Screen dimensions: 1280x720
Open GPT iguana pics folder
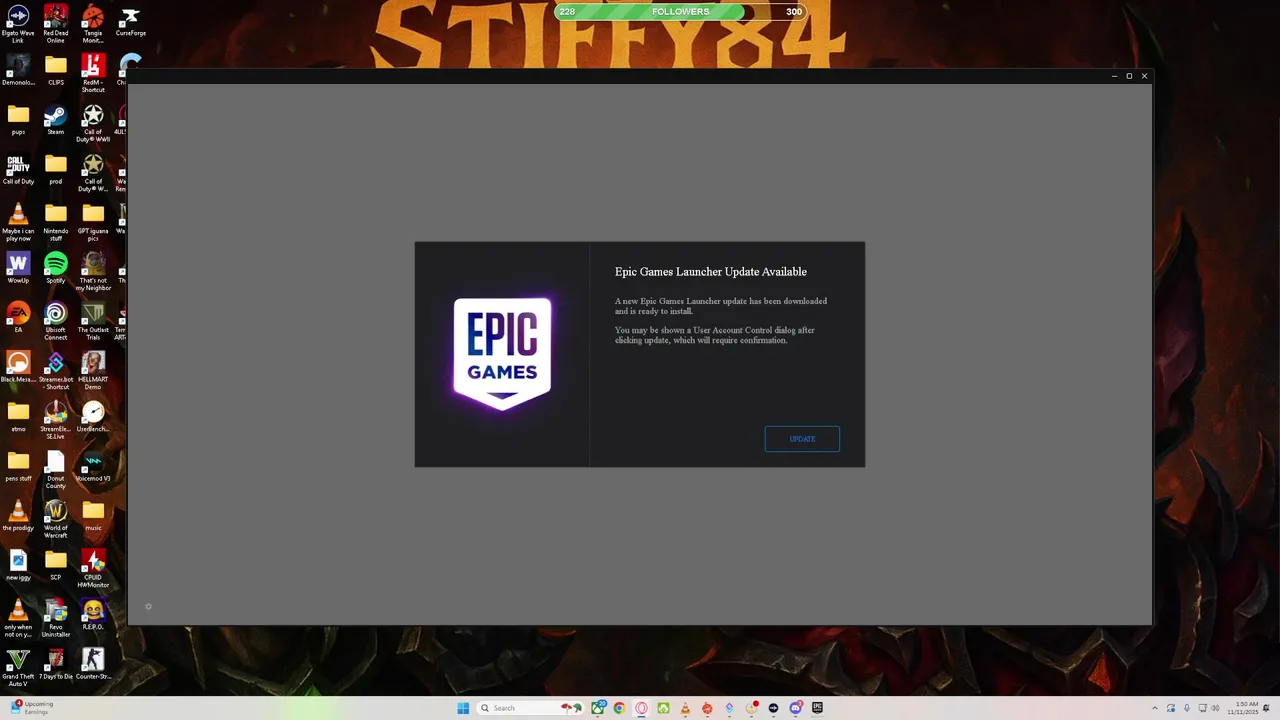click(x=93, y=222)
